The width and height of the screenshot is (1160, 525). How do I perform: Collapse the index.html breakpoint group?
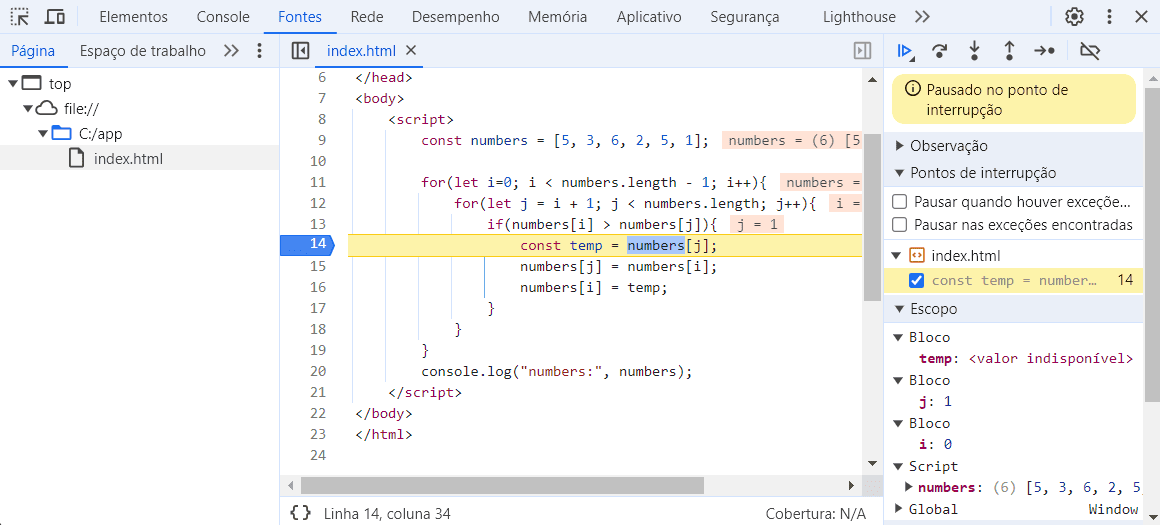coord(897,256)
